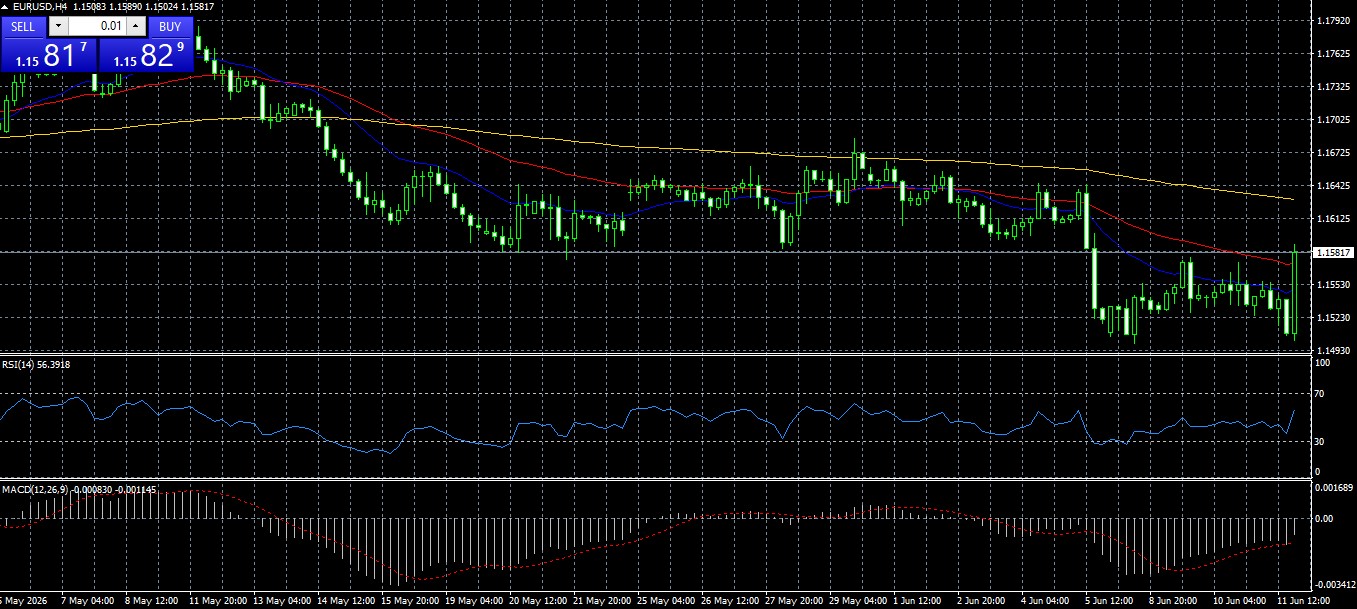This screenshot has height=609, width=1357.
Task: Click the 1.17920 price scale label
Action: coord(1333,21)
